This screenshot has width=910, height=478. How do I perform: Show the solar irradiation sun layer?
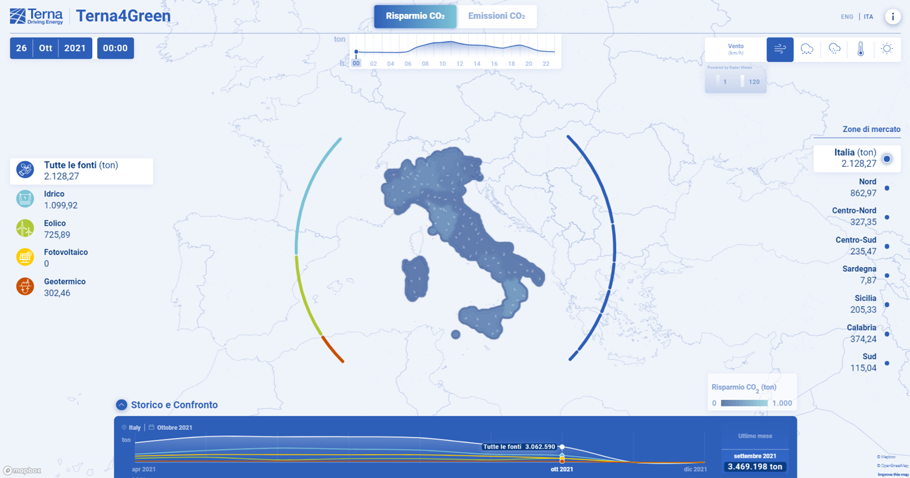(x=887, y=49)
